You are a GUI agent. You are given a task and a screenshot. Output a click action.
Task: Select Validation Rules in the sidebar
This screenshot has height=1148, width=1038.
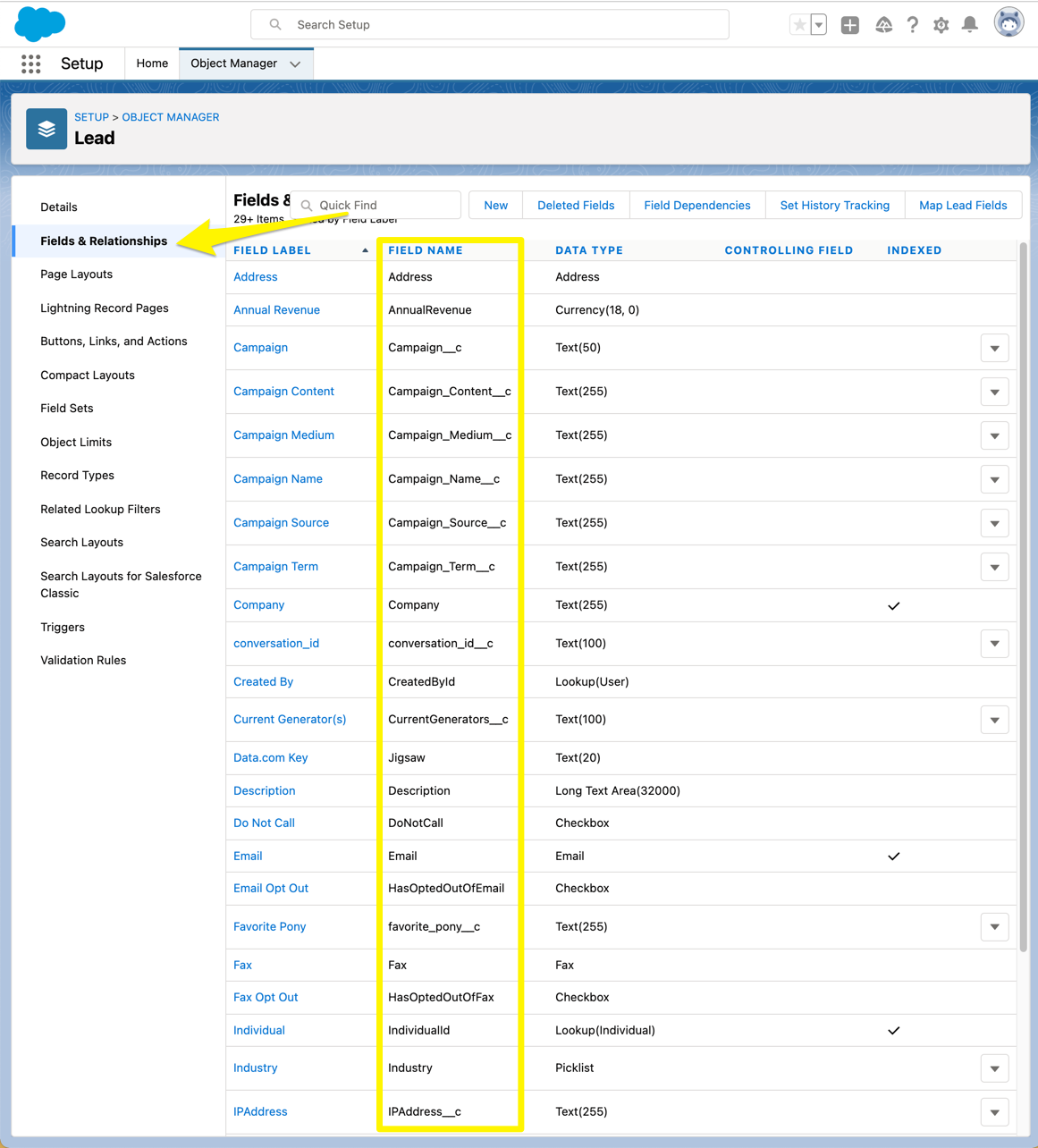click(83, 660)
